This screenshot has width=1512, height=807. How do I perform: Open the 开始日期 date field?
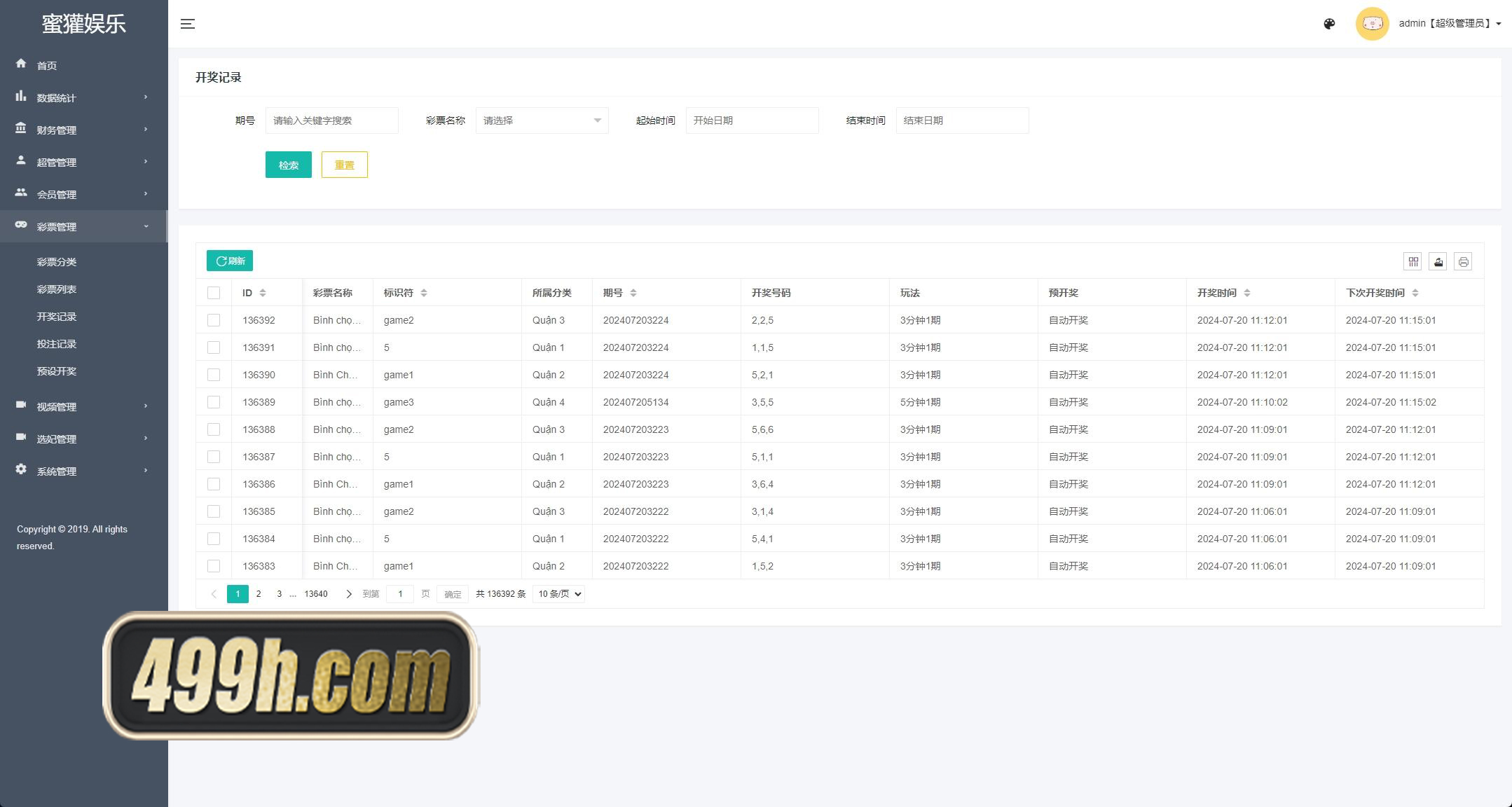click(x=752, y=120)
